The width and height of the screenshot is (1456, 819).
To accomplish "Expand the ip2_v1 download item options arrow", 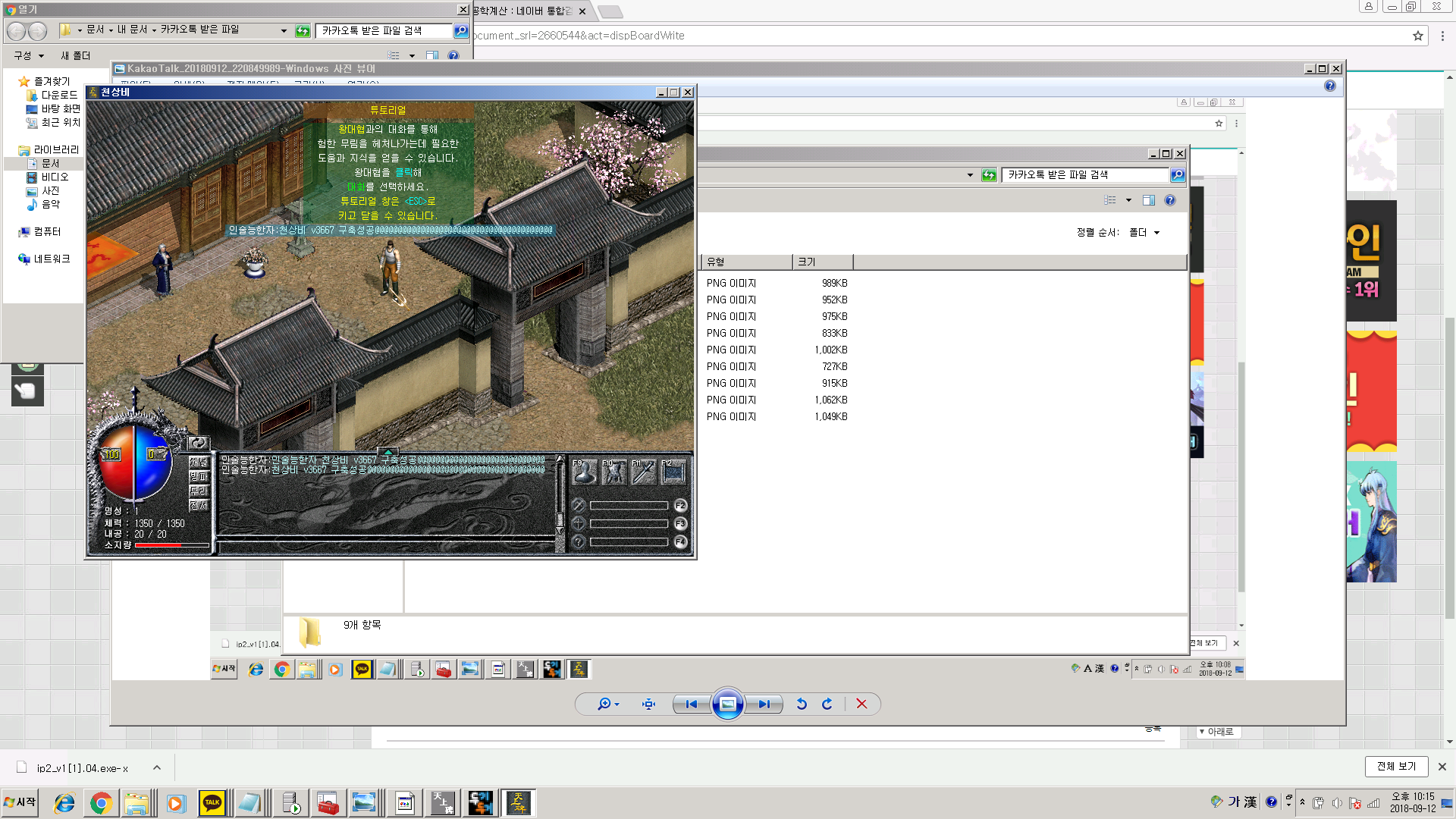I will tap(157, 767).
